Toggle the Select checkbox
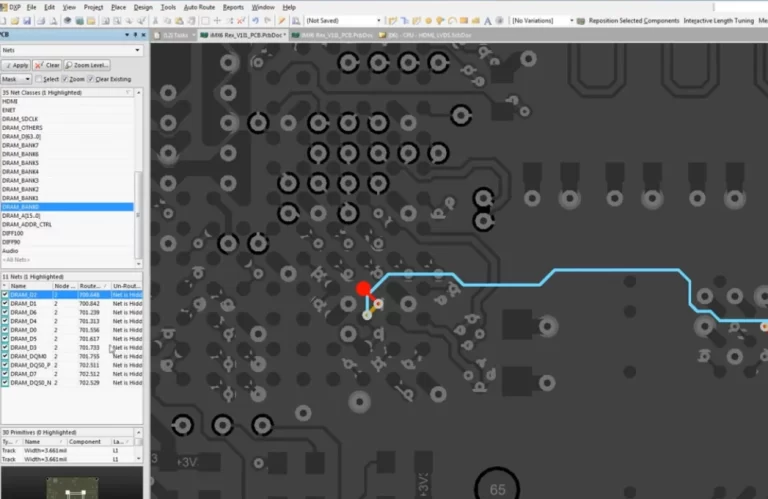The width and height of the screenshot is (768, 499). tap(39, 79)
